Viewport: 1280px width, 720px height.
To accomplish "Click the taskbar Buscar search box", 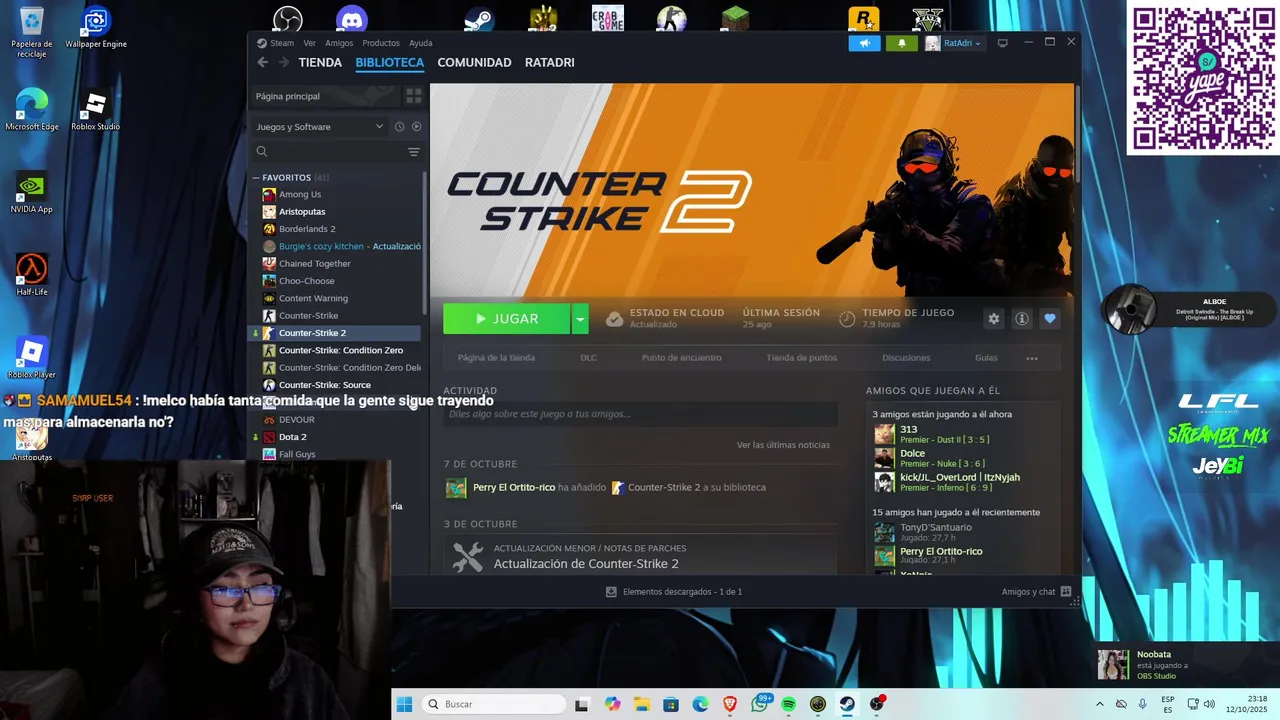I will click(494, 704).
